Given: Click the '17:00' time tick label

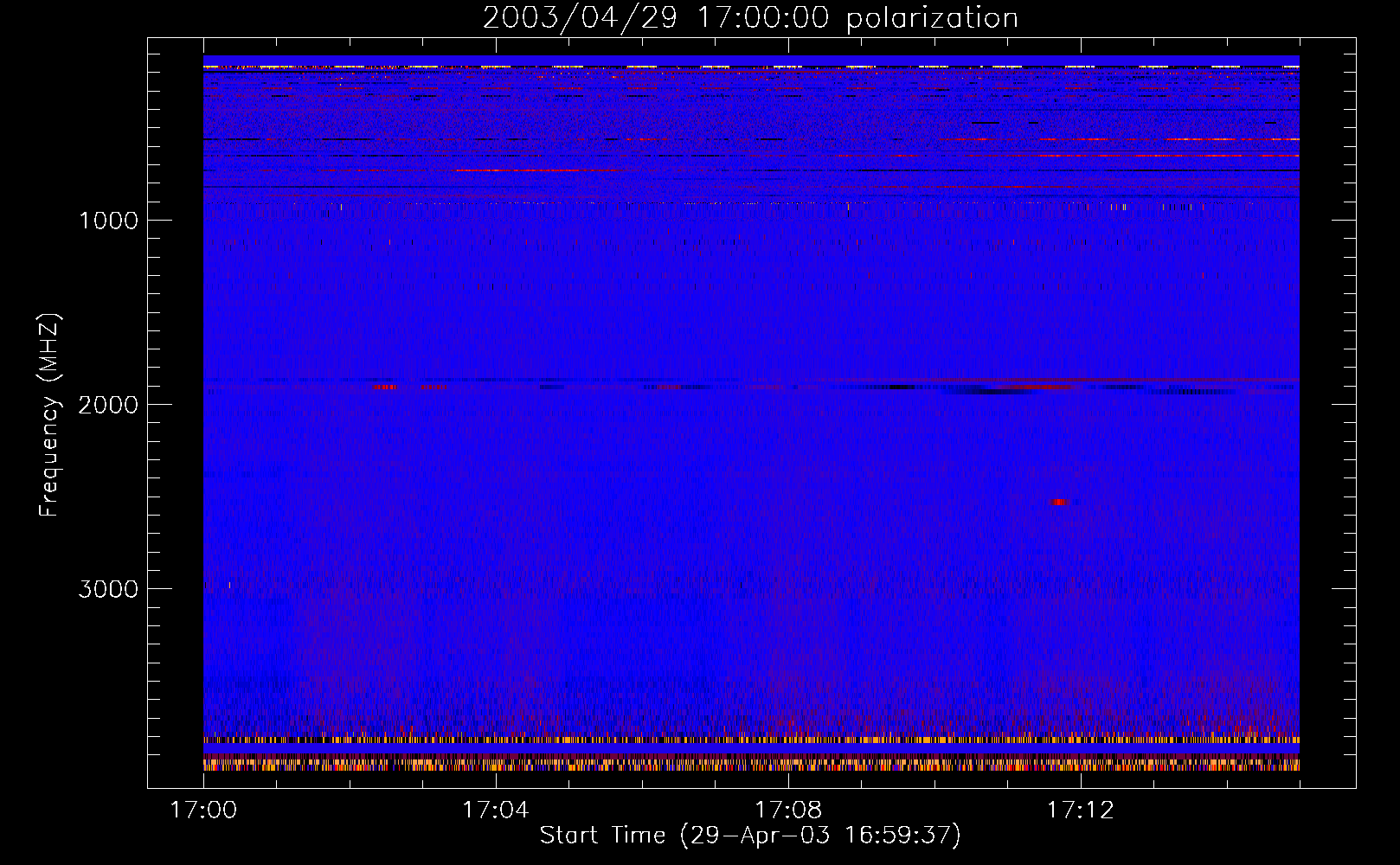Looking at the screenshot, I should coord(203,811).
